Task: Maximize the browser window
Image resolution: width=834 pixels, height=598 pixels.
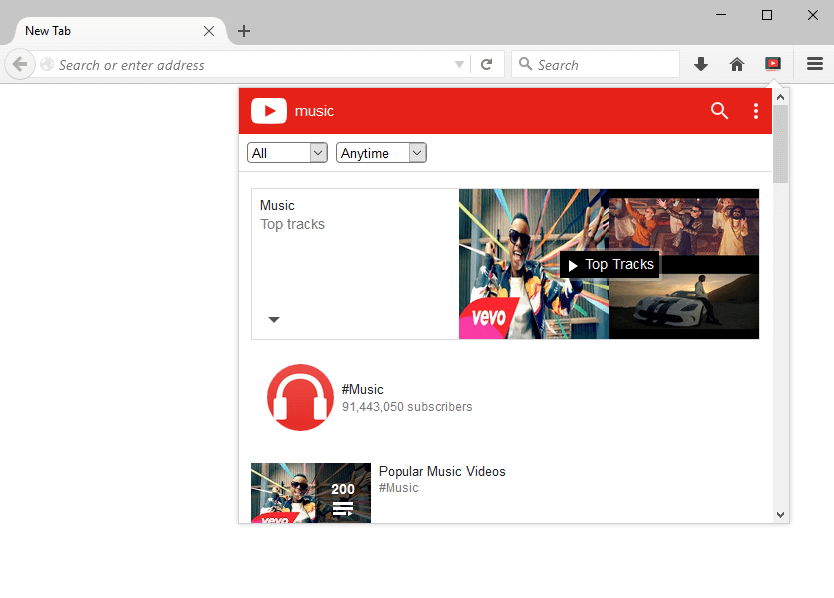Action: point(767,15)
